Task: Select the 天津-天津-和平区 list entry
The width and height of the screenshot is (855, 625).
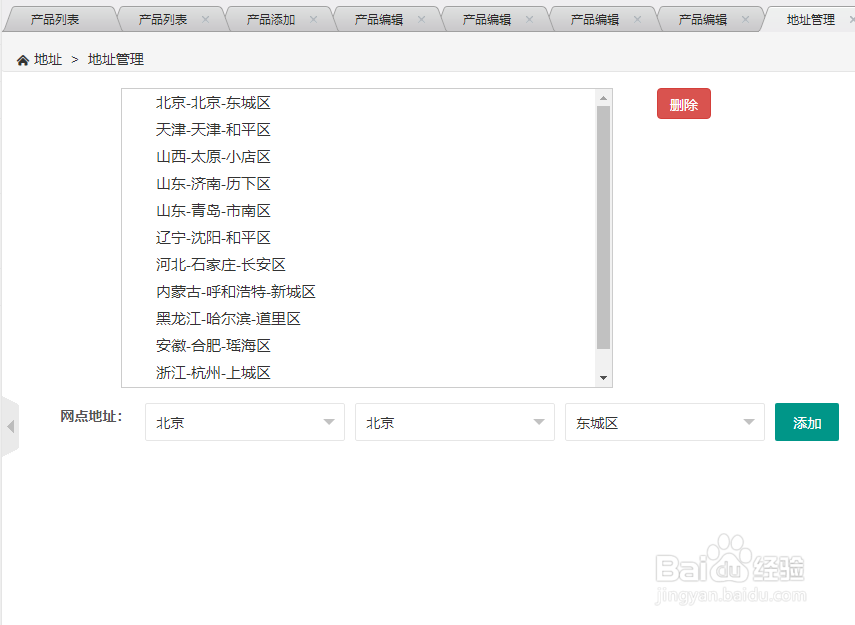Action: click(215, 129)
